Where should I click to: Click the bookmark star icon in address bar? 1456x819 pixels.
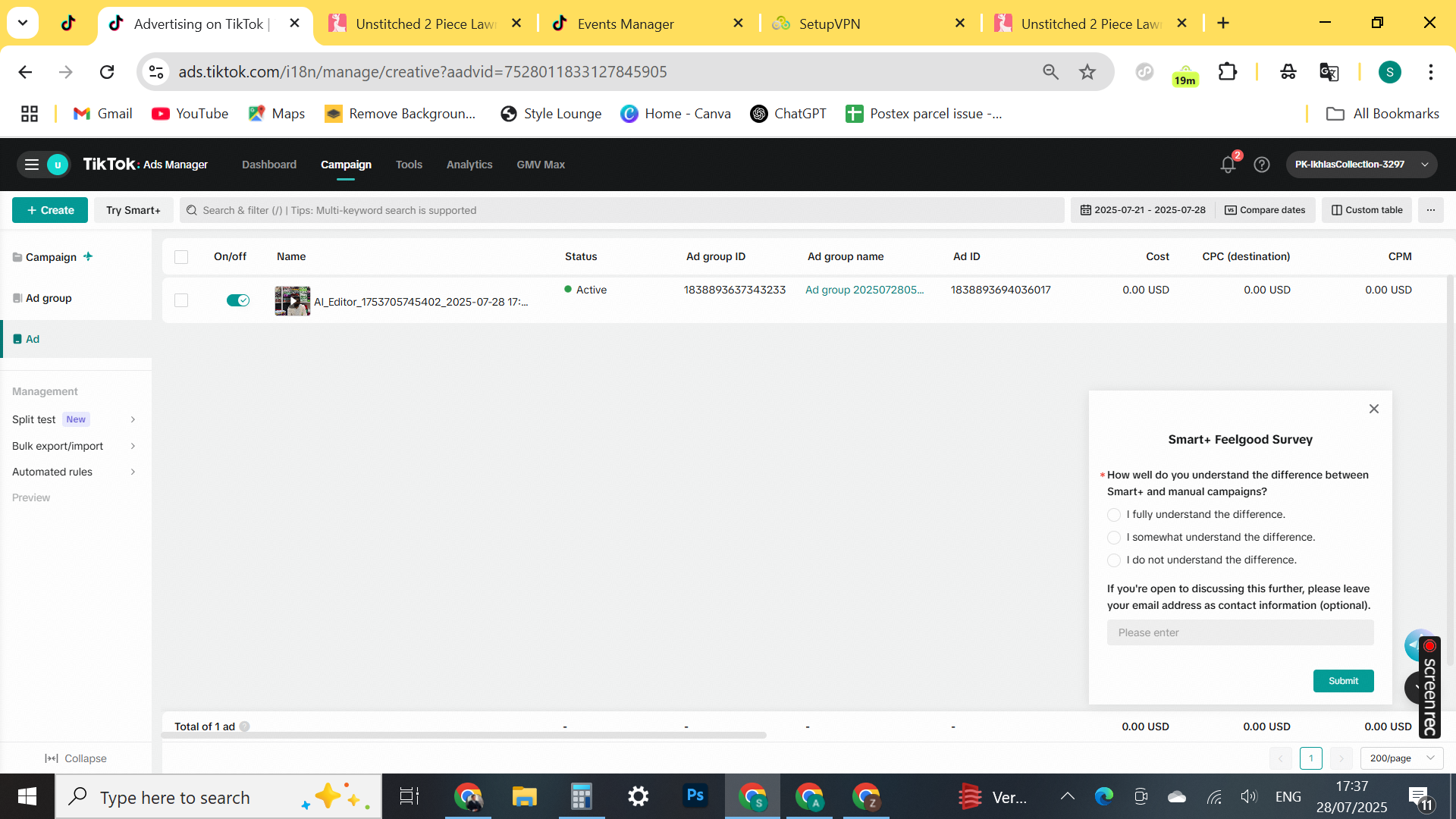point(1087,72)
